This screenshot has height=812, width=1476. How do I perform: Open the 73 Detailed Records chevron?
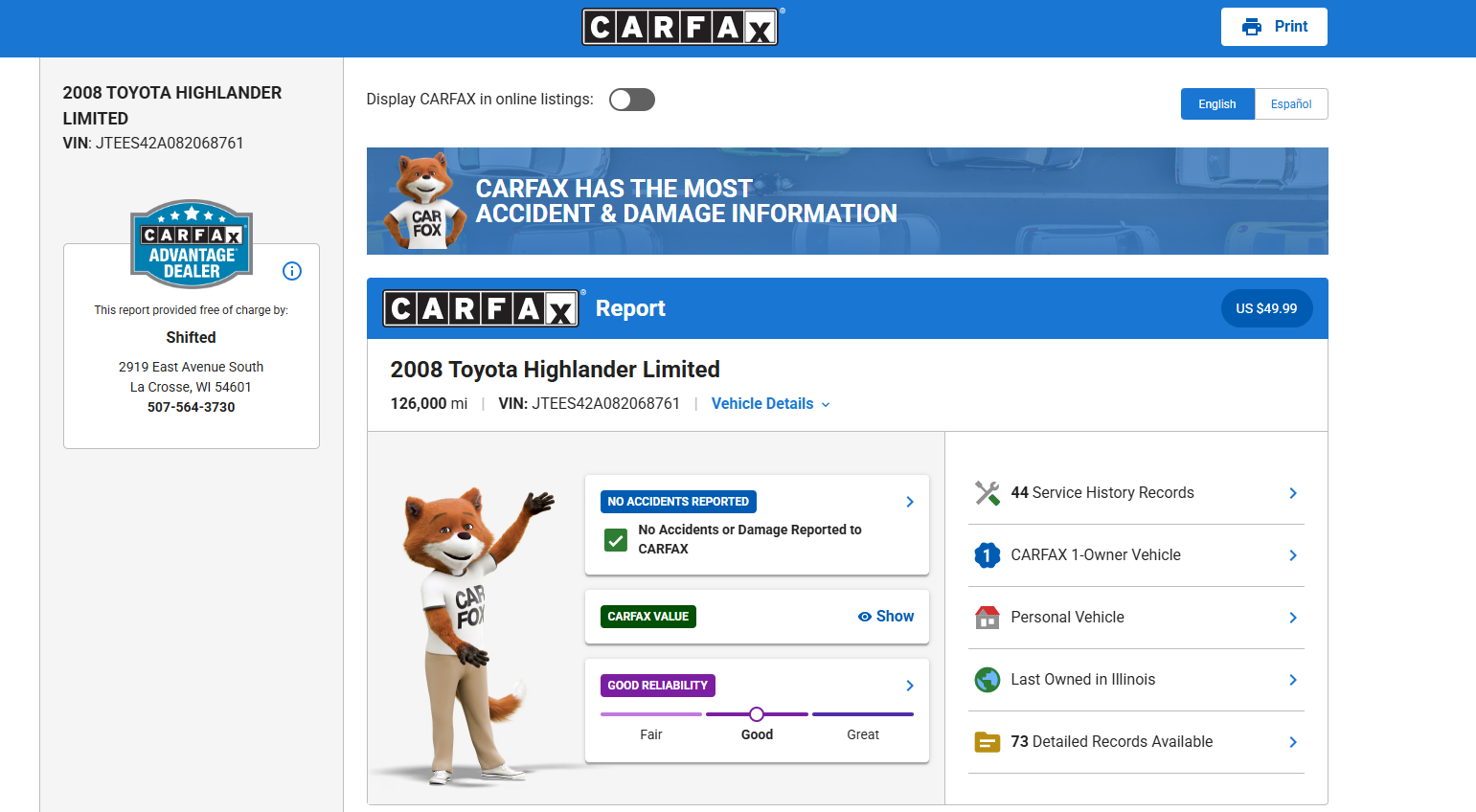pos(1293,742)
